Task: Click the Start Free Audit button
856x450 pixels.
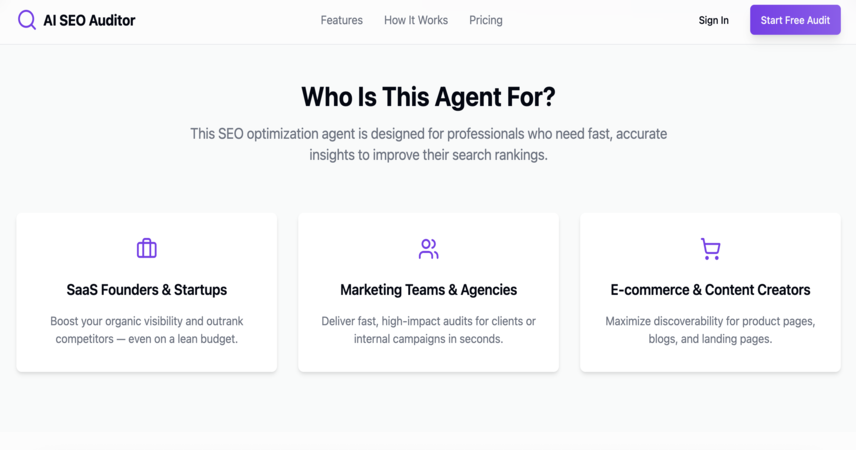Action: [795, 20]
